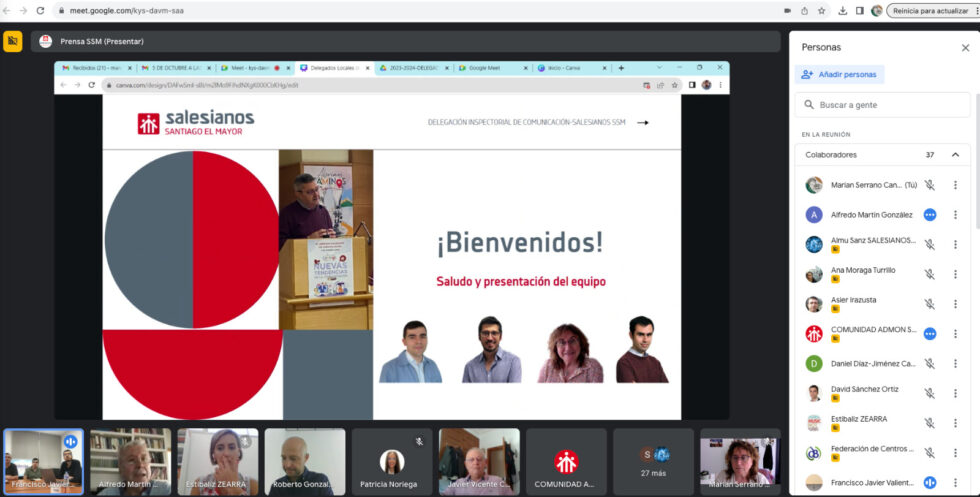
Task: Click the Añadir personas button
Action: (840, 74)
